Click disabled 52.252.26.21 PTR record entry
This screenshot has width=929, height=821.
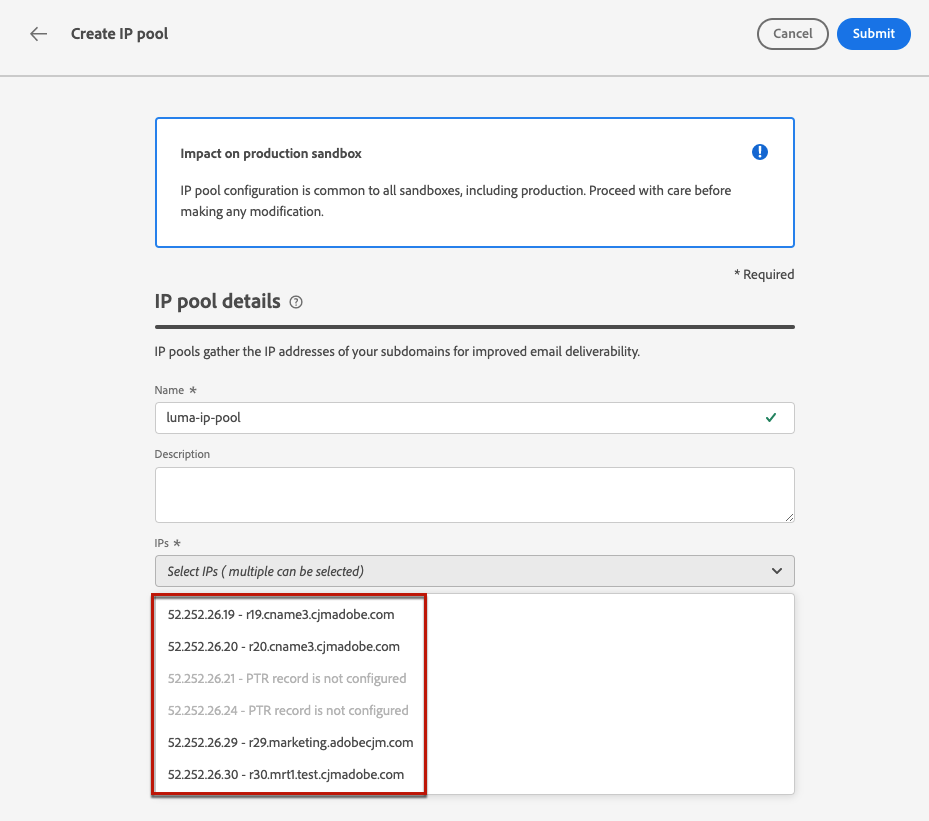(x=287, y=679)
